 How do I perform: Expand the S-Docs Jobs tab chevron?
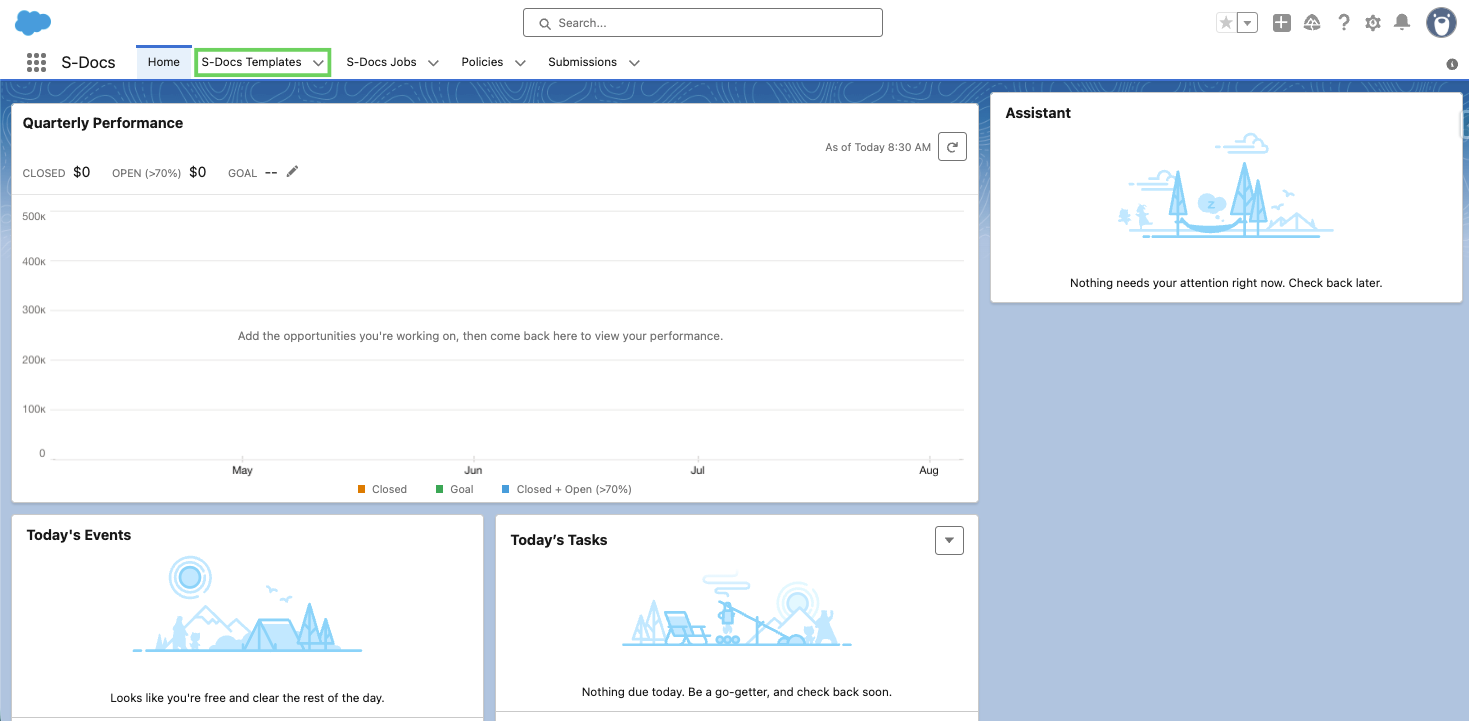tap(433, 63)
